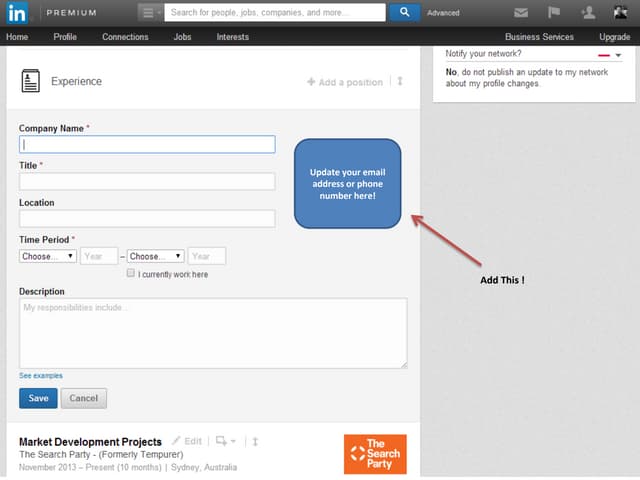Open the profile photo account menu
Screen dimensions: 640x480
click(x=620, y=13)
